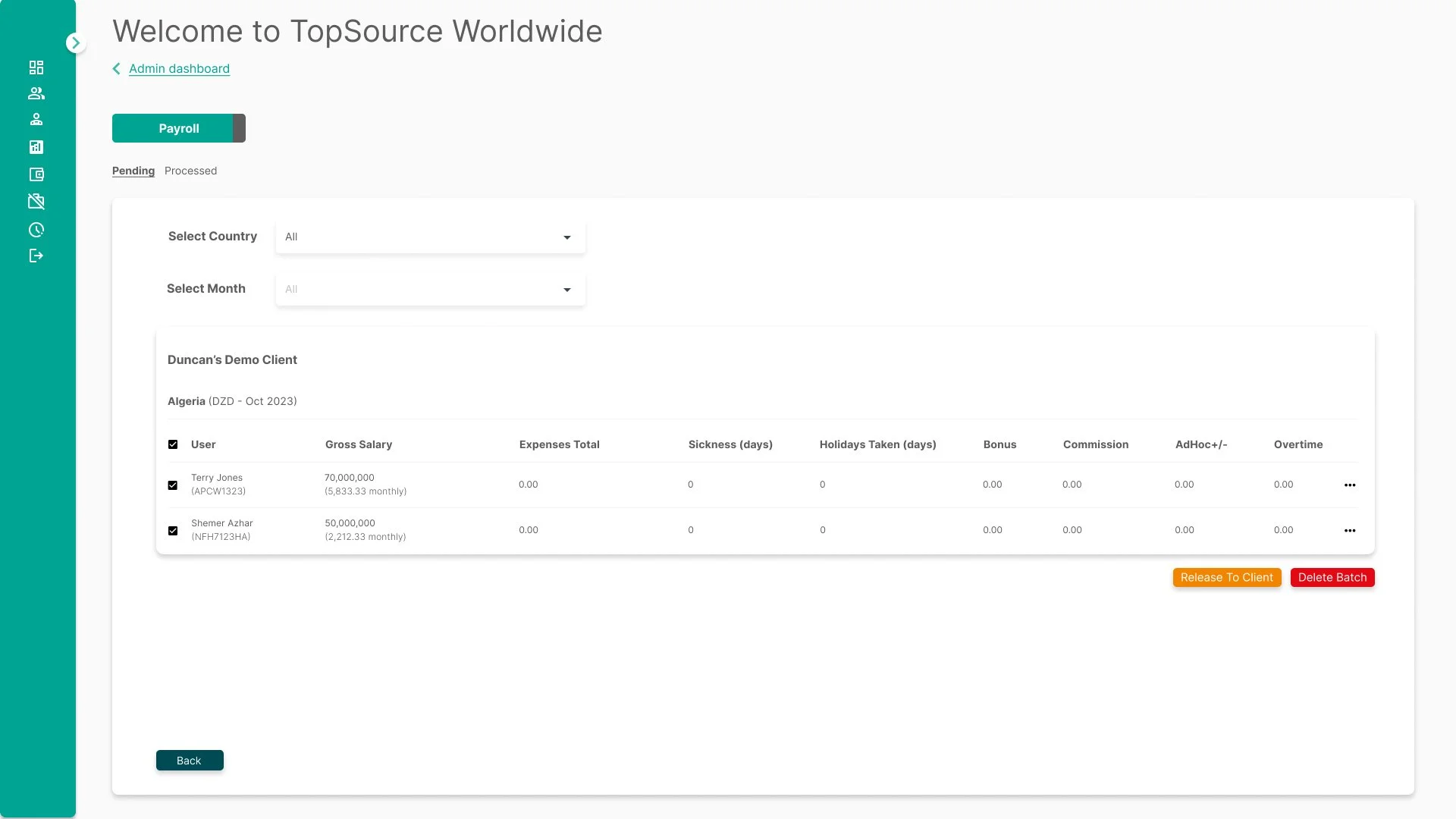Open the more options menu for Terry Jones
The image size is (1456, 819).
[1350, 485]
